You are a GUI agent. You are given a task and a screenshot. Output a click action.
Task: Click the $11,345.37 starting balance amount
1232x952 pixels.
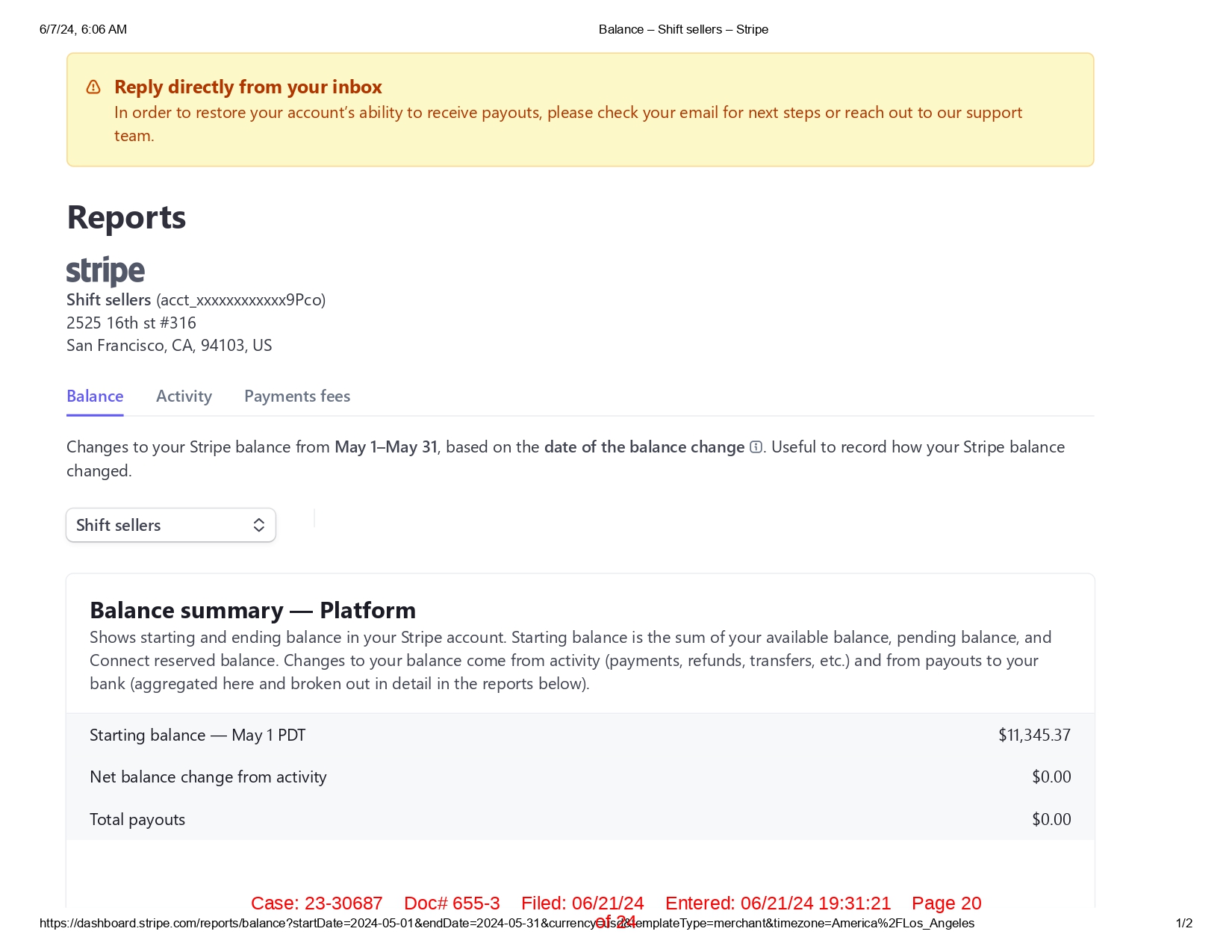(x=1034, y=735)
